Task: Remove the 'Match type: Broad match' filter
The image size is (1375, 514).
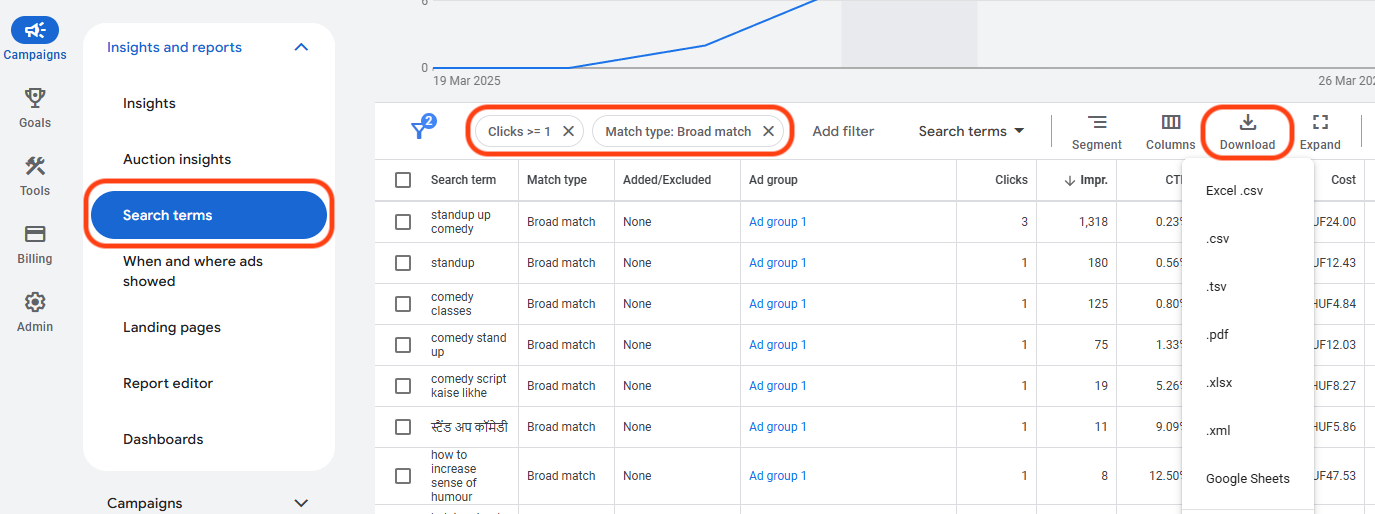Action: coord(768,131)
